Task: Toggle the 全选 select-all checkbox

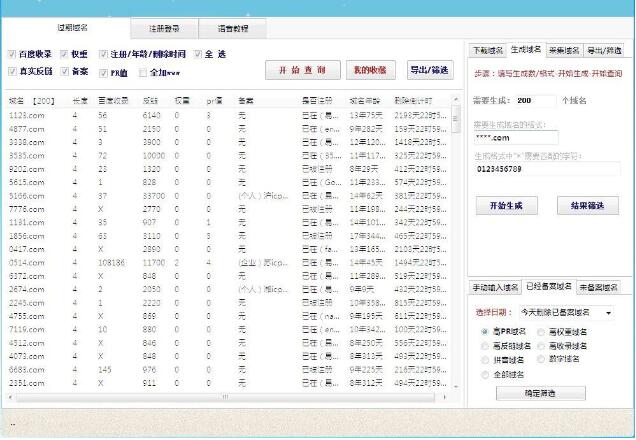Action: click(198, 54)
